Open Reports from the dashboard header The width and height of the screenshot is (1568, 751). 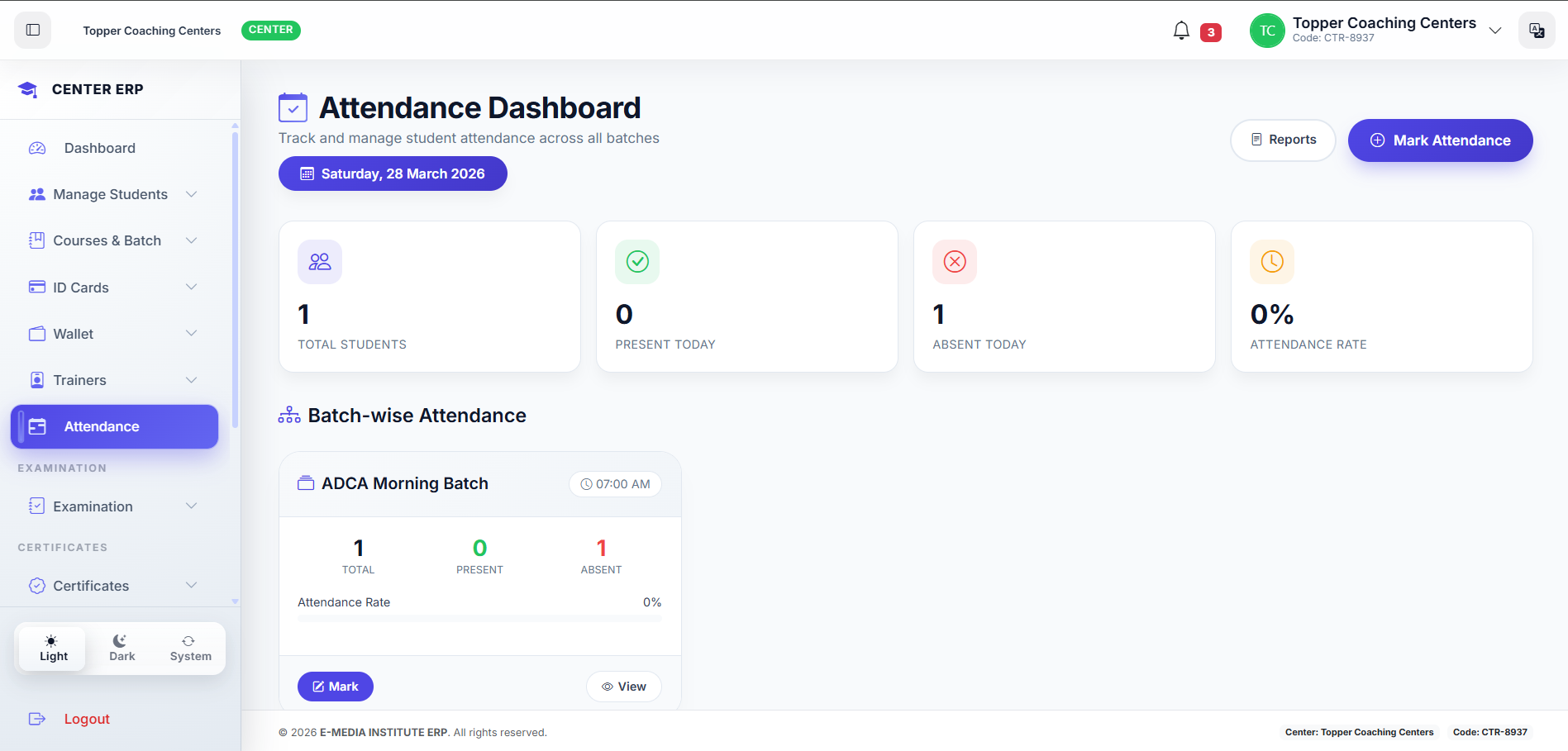[1283, 140]
